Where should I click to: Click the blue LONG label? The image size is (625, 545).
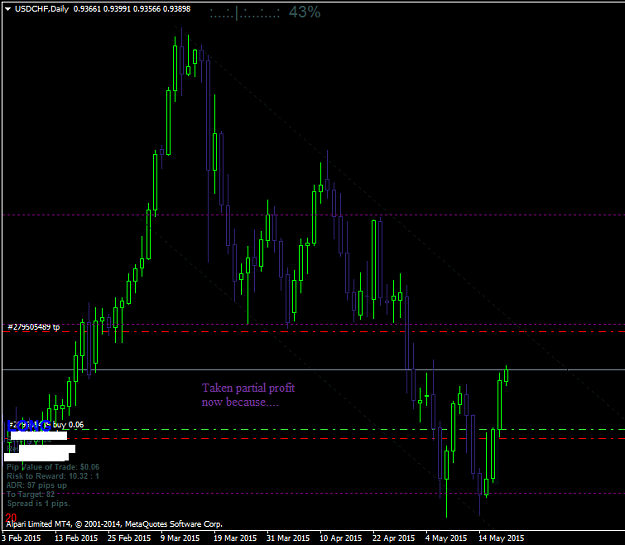click(29, 426)
